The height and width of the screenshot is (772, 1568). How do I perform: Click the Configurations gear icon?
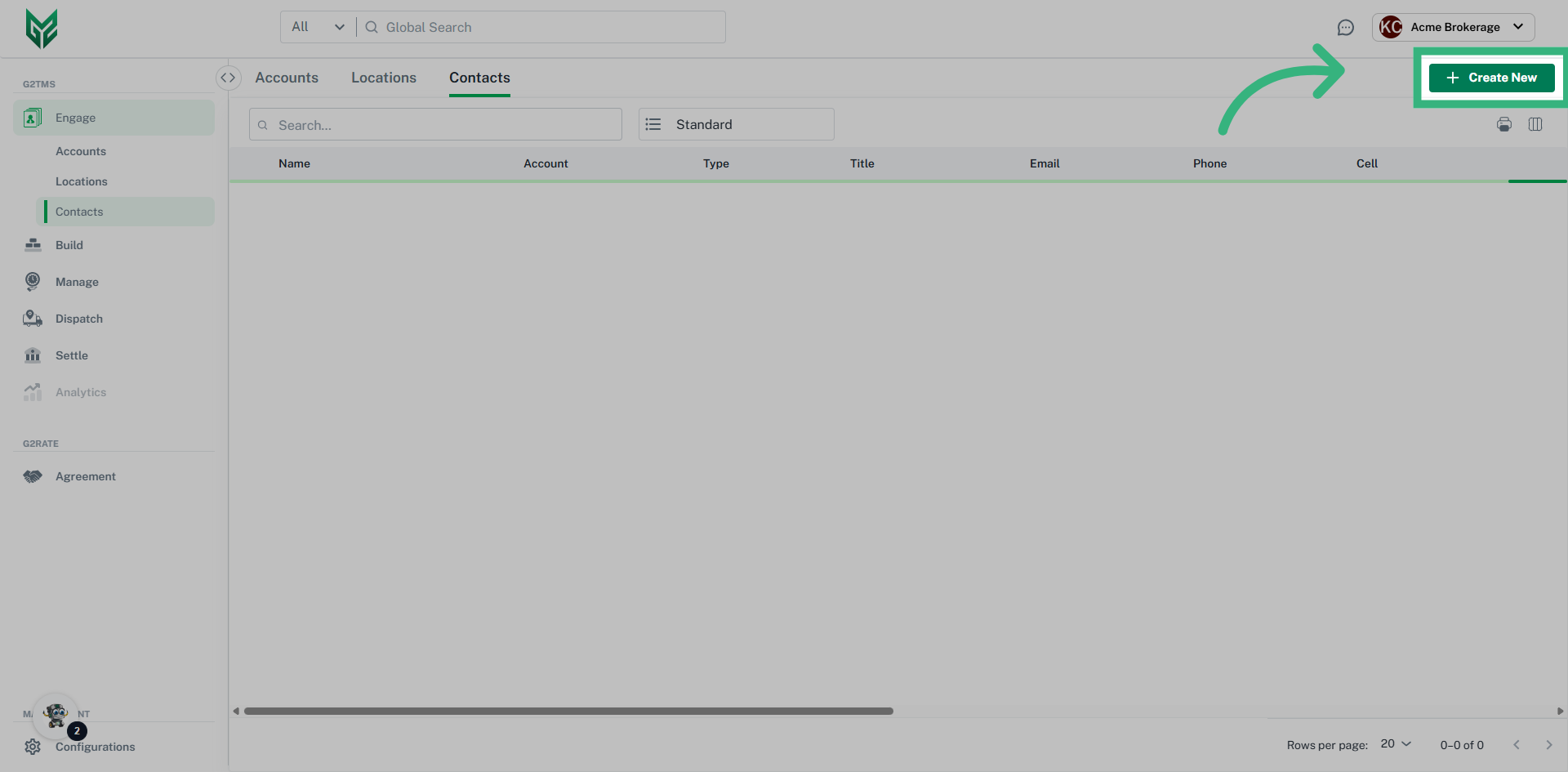pos(33,747)
